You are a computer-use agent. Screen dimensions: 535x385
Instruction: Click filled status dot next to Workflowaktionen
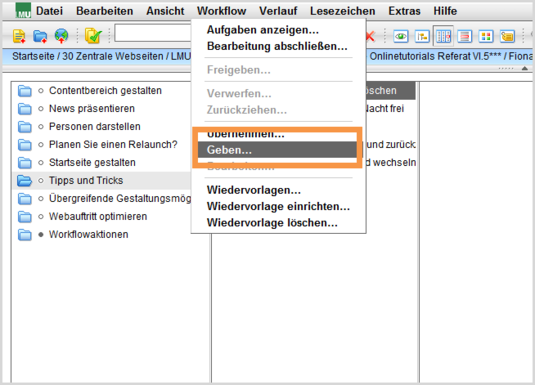[41, 234]
